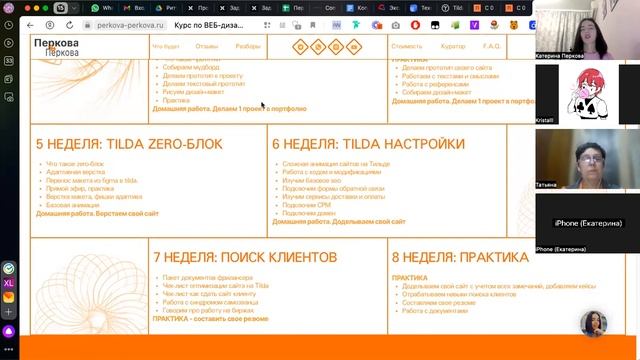Open the orange mail app in the sidebar

[x=9, y=297]
